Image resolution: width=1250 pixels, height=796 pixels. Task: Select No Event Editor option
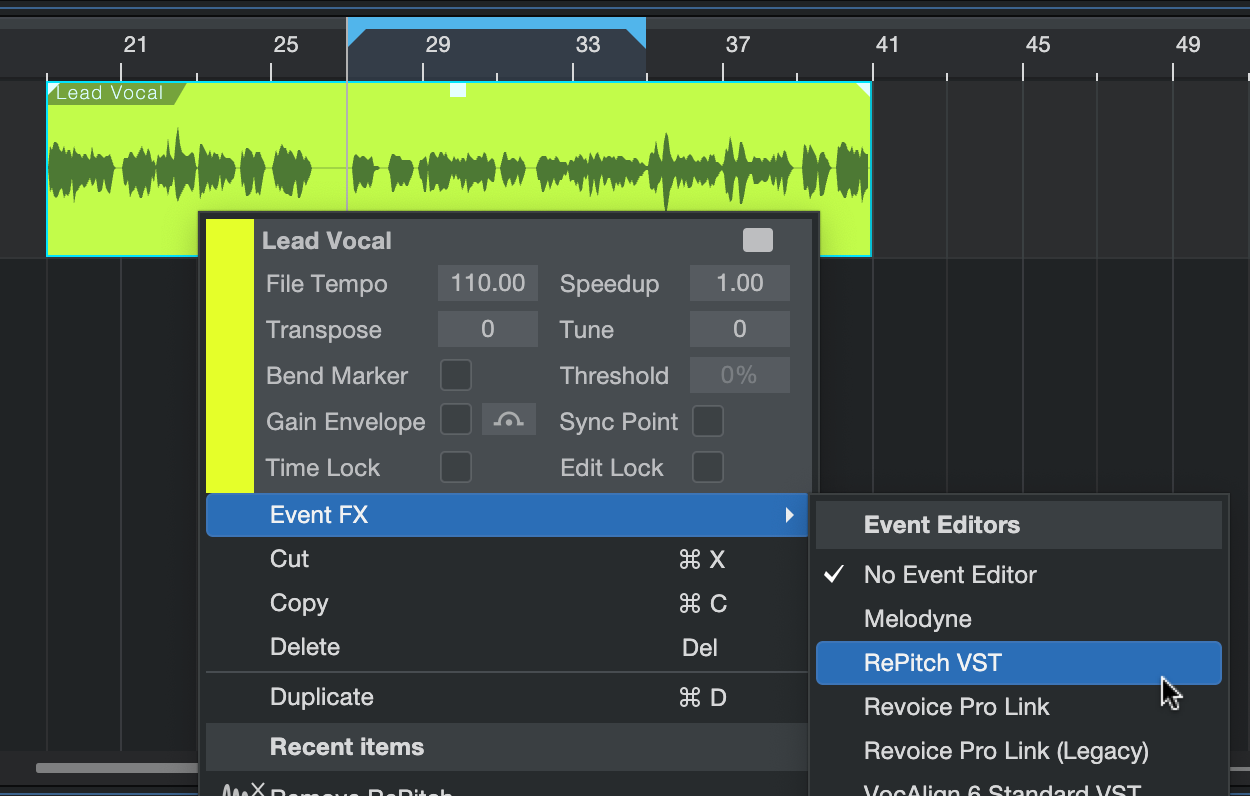tap(949, 575)
